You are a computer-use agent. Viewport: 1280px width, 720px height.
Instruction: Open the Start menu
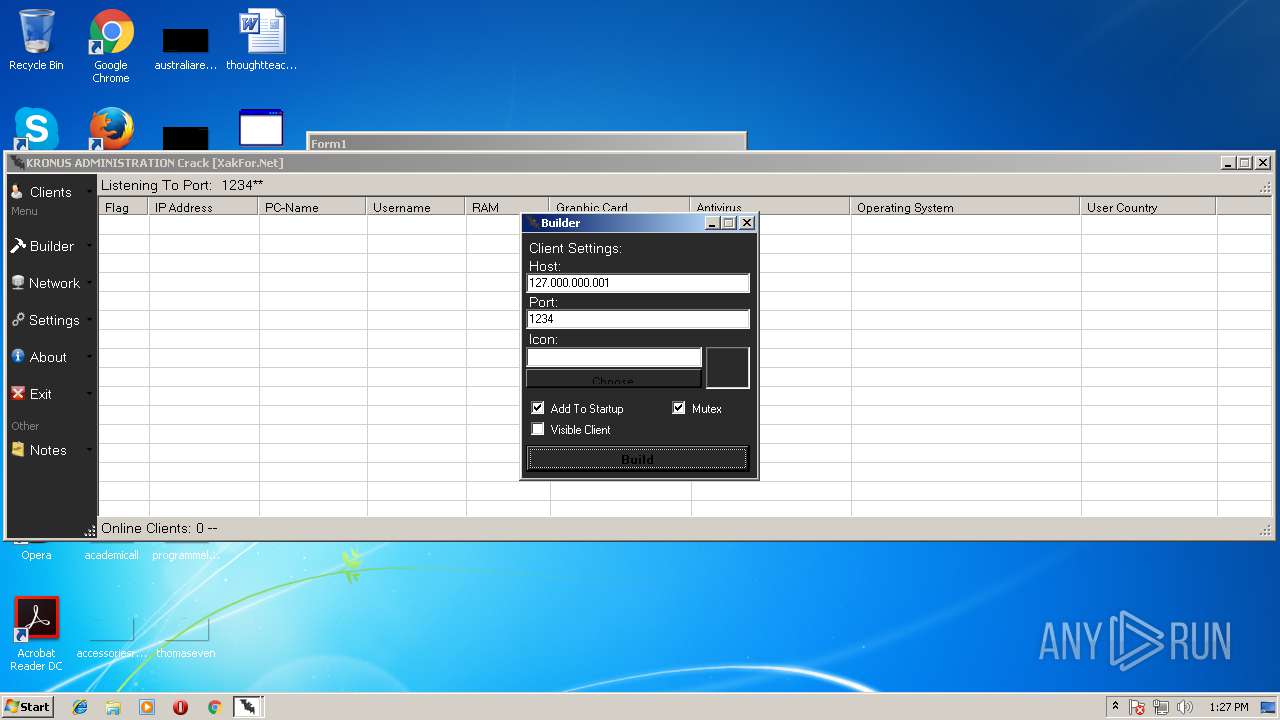(x=27, y=707)
